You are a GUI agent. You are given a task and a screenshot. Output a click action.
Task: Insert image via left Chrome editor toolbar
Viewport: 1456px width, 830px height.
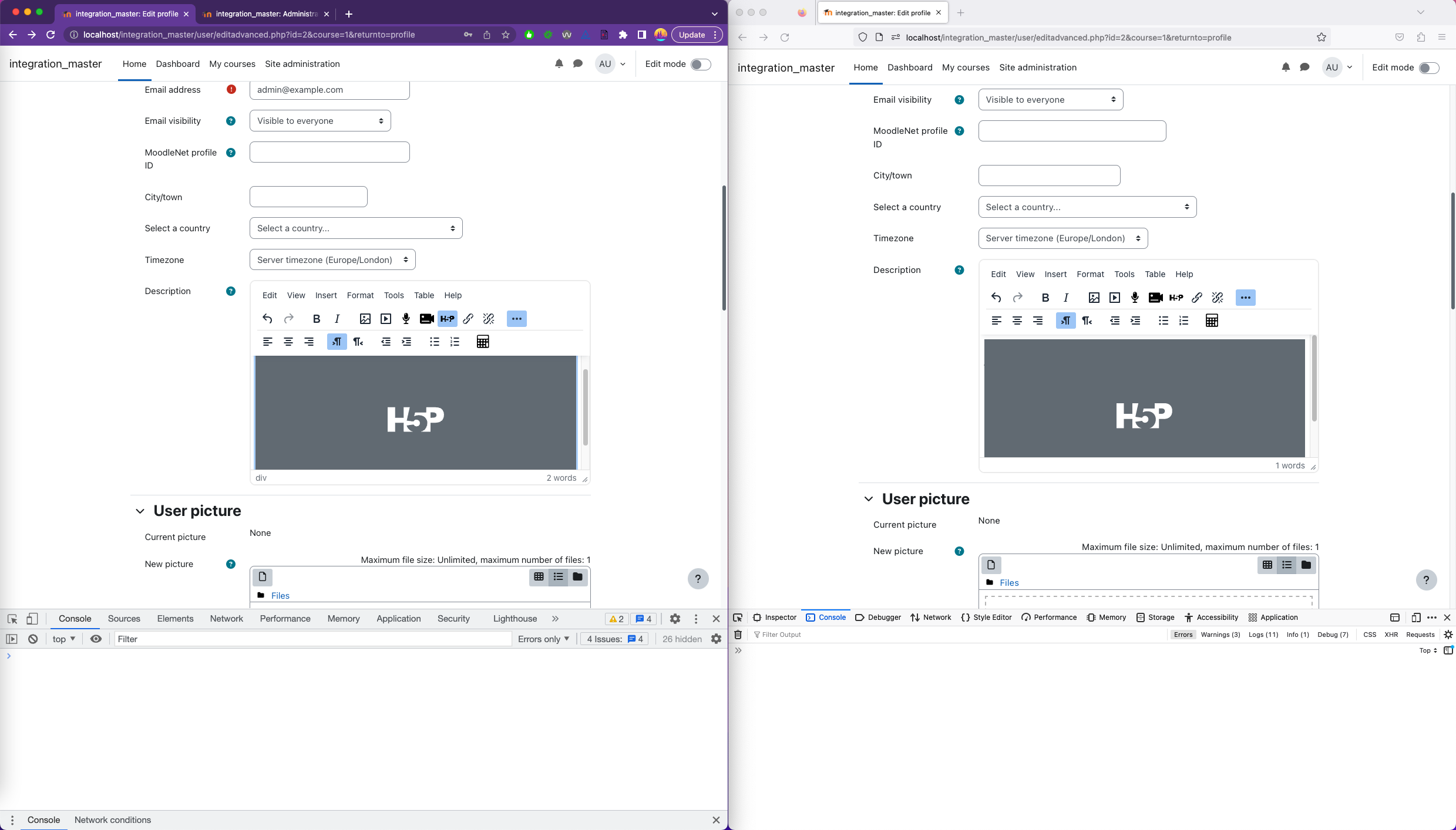(x=365, y=319)
